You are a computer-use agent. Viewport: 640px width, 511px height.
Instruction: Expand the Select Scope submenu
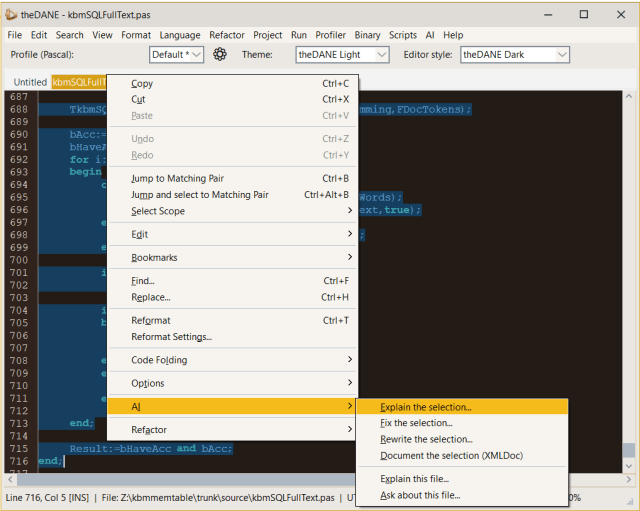tap(232, 211)
